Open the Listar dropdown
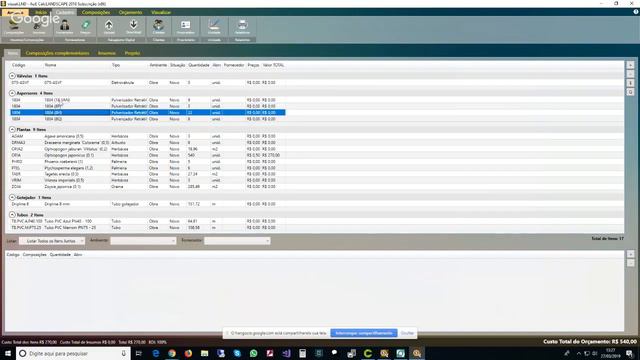The width and height of the screenshot is (640, 360). (52, 241)
